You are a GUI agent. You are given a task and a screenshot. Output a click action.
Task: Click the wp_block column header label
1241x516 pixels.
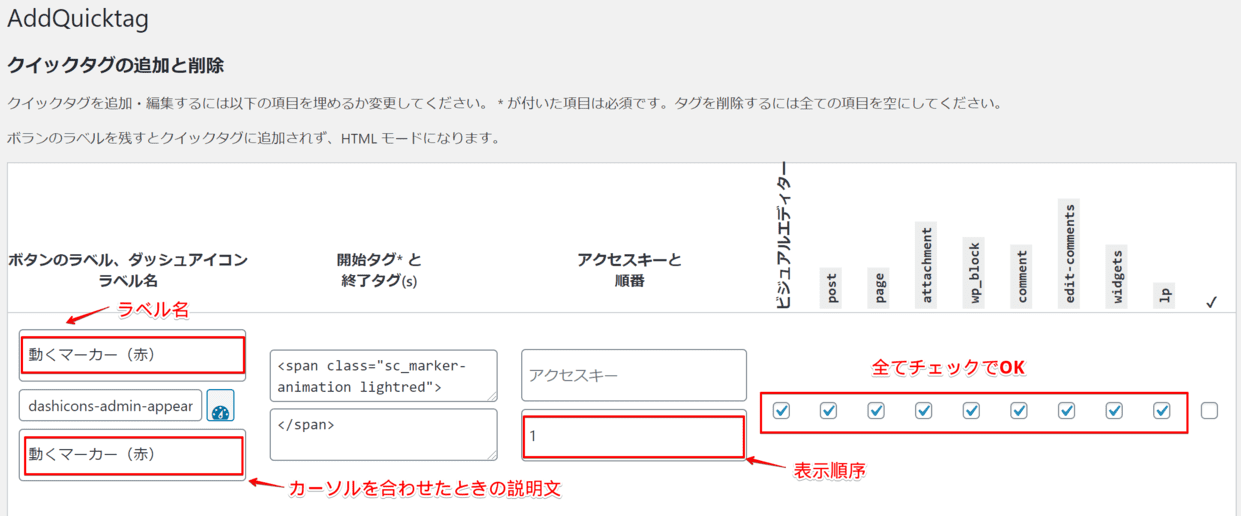point(973,272)
